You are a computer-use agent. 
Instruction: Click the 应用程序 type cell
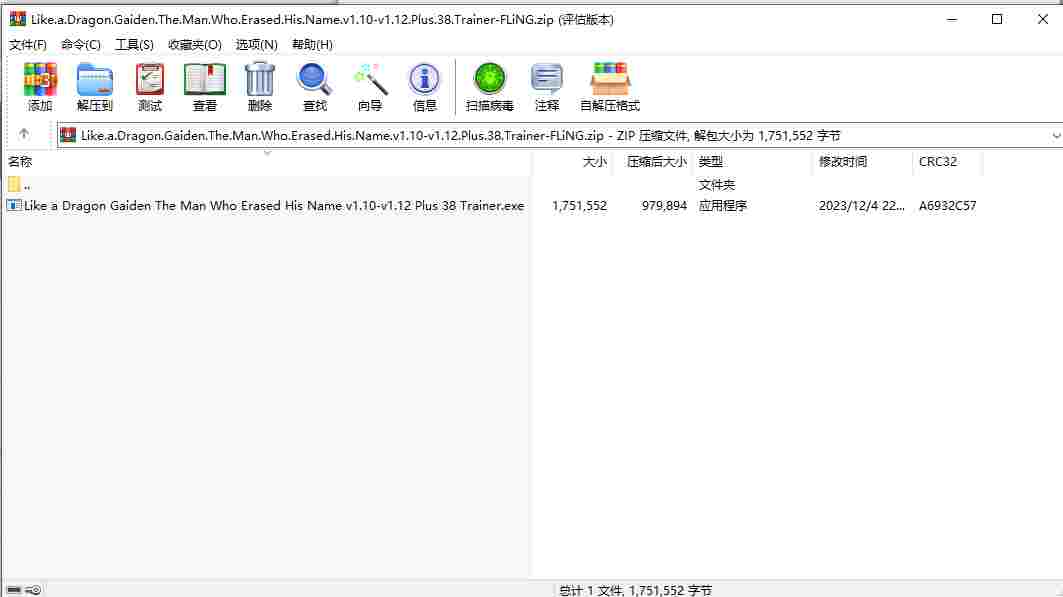(723, 205)
